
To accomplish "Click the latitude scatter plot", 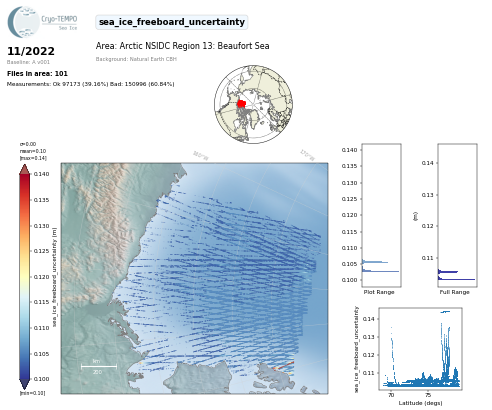I will click(x=420, y=349).
